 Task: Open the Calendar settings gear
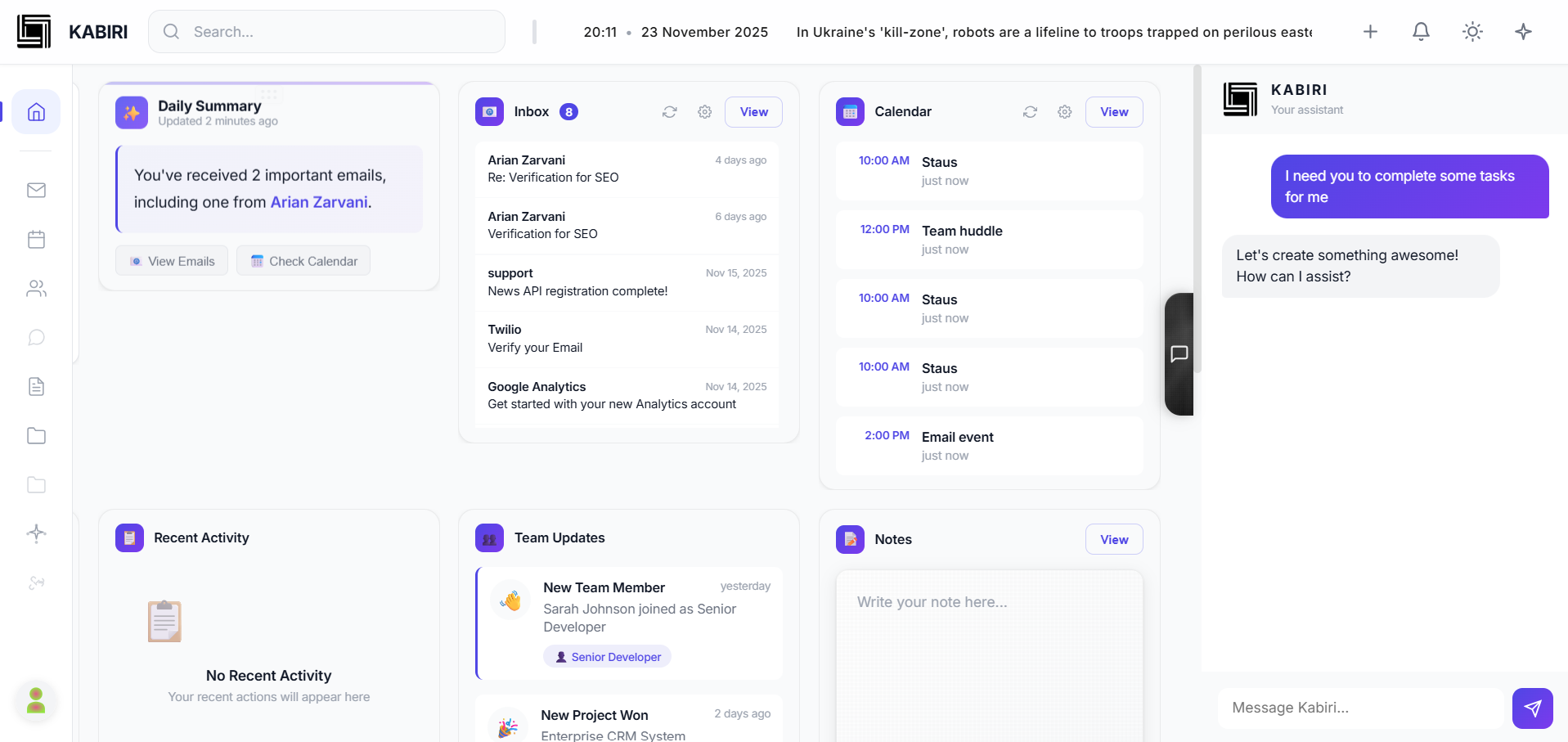(1064, 111)
